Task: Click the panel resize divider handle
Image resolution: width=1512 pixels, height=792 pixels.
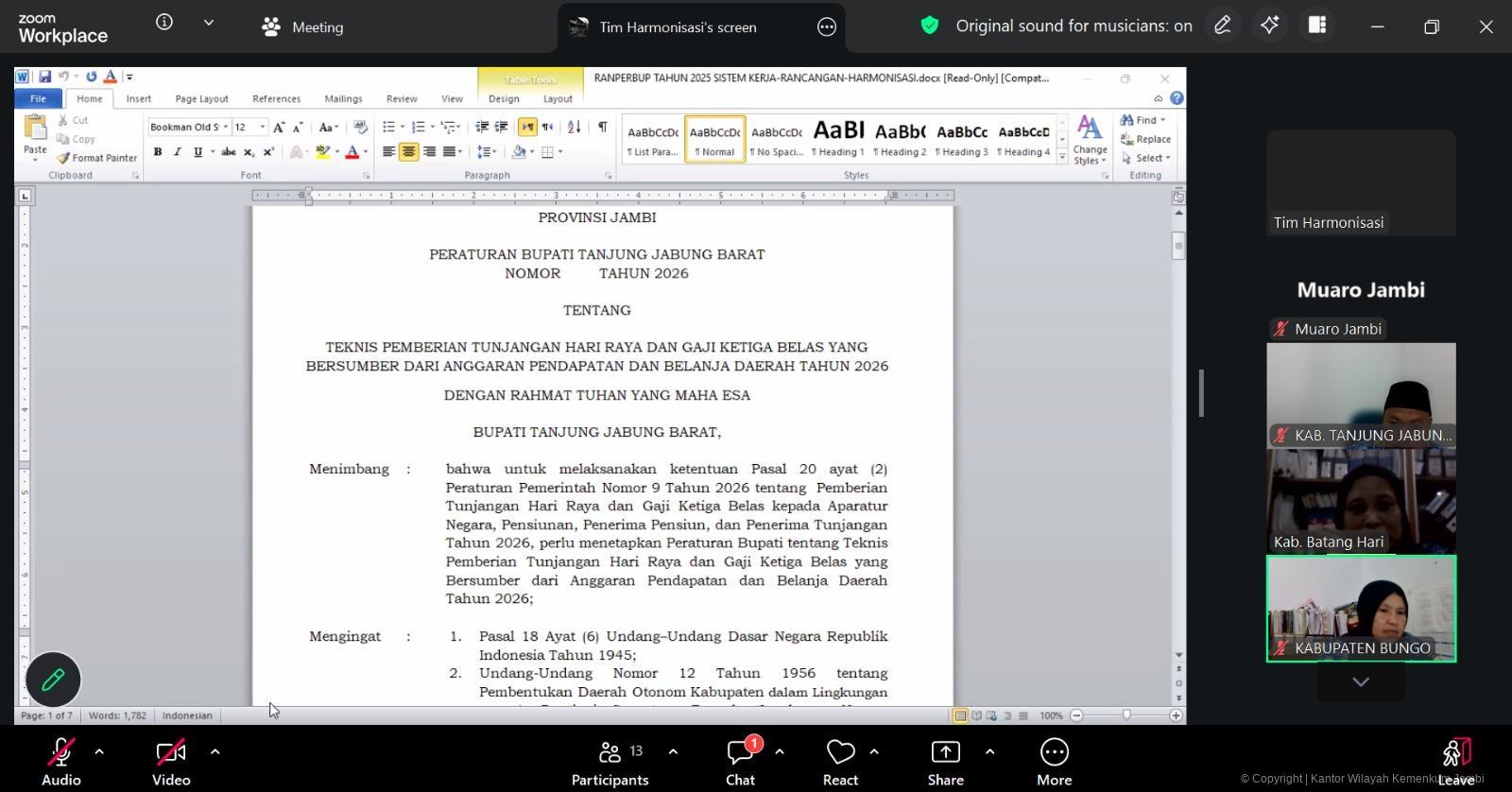Action: coord(1201,392)
